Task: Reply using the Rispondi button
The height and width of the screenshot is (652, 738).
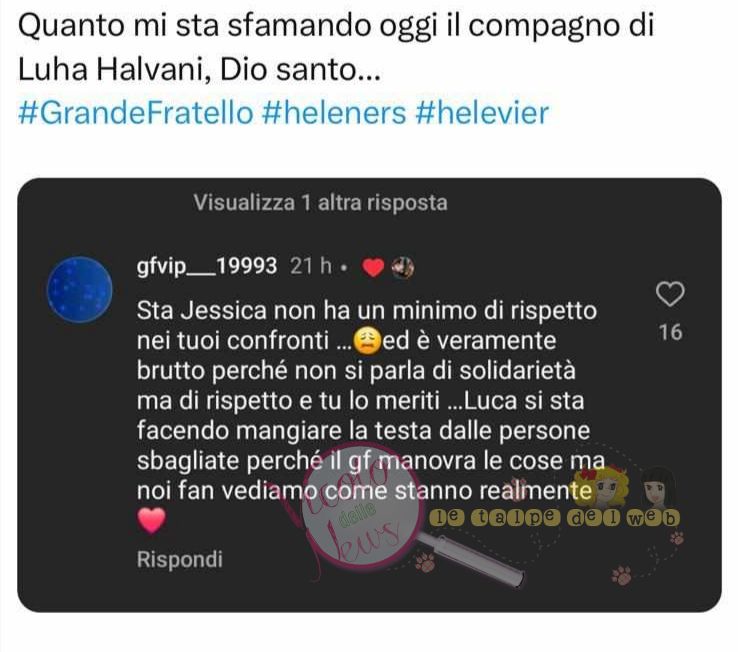Action: [x=179, y=560]
